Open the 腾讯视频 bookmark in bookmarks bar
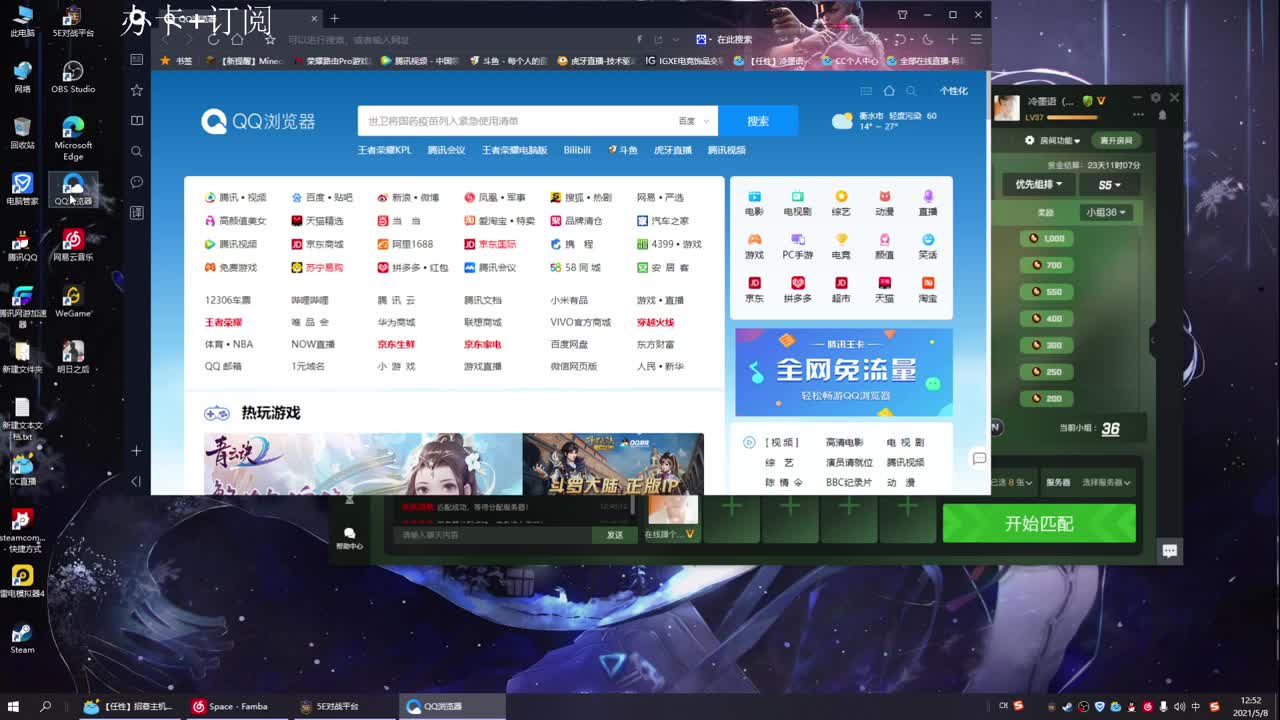The image size is (1280, 720). 419,61
